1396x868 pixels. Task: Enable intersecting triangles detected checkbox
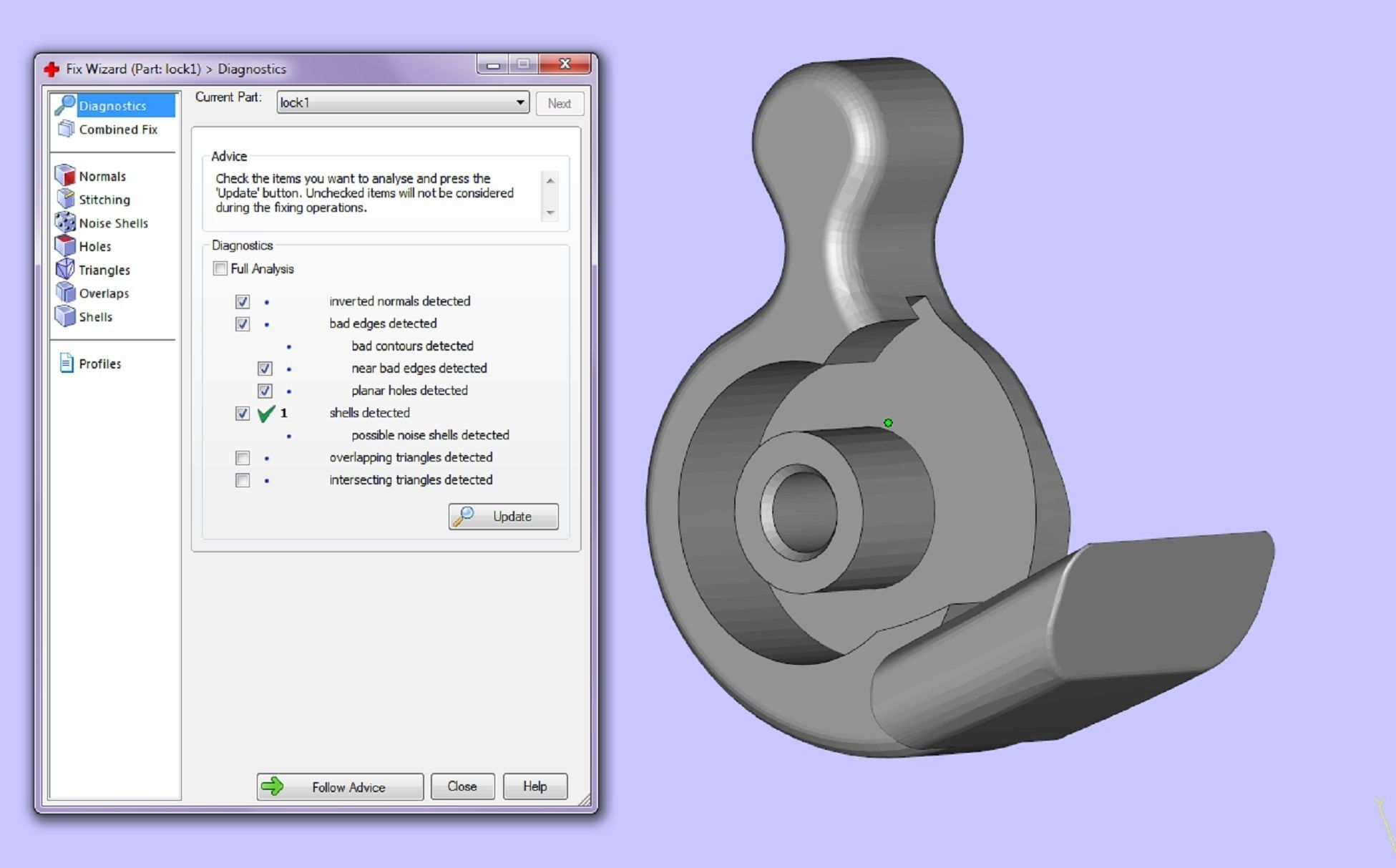[x=243, y=480]
